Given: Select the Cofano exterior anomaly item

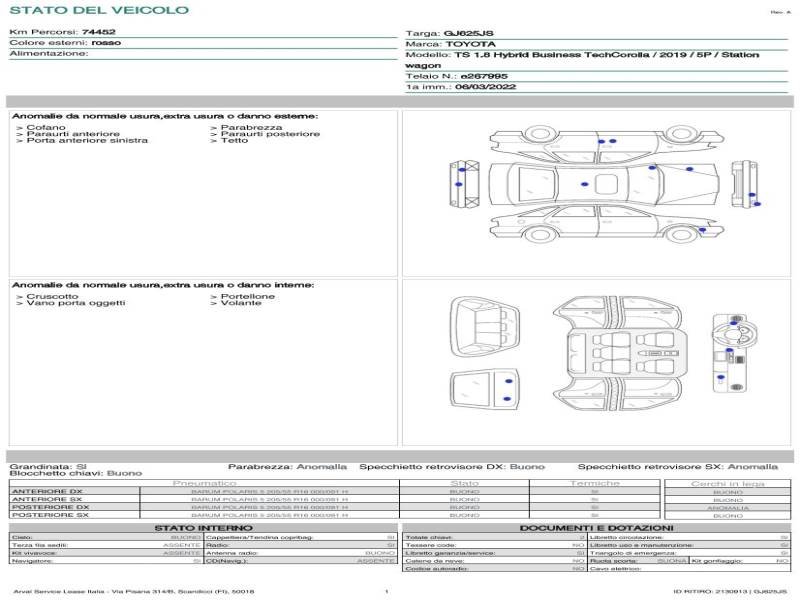Looking at the screenshot, I should [x=46, y=128].
